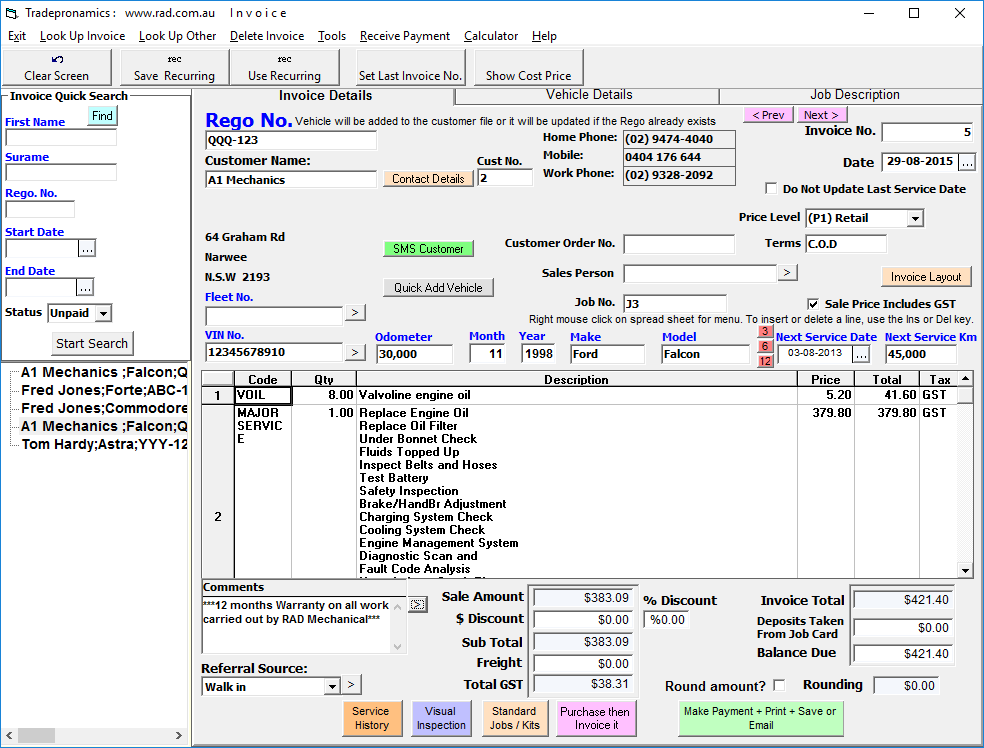The height and width of the screenshot is (748, 984).
Task: Open the Receive Payment menu
Action: (405, 36)
